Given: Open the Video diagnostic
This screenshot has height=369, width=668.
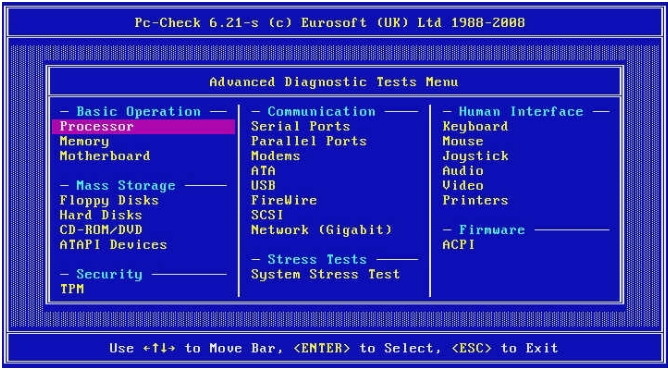Looking at the screenshot, I should pos(463,186).
